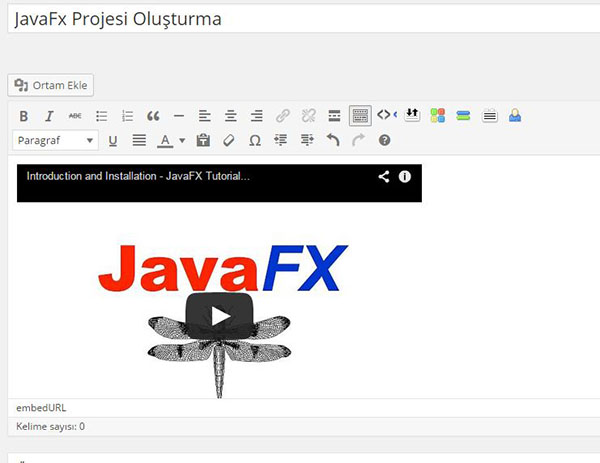
Task: Insert a blockquote
Action: click(153, 116)
